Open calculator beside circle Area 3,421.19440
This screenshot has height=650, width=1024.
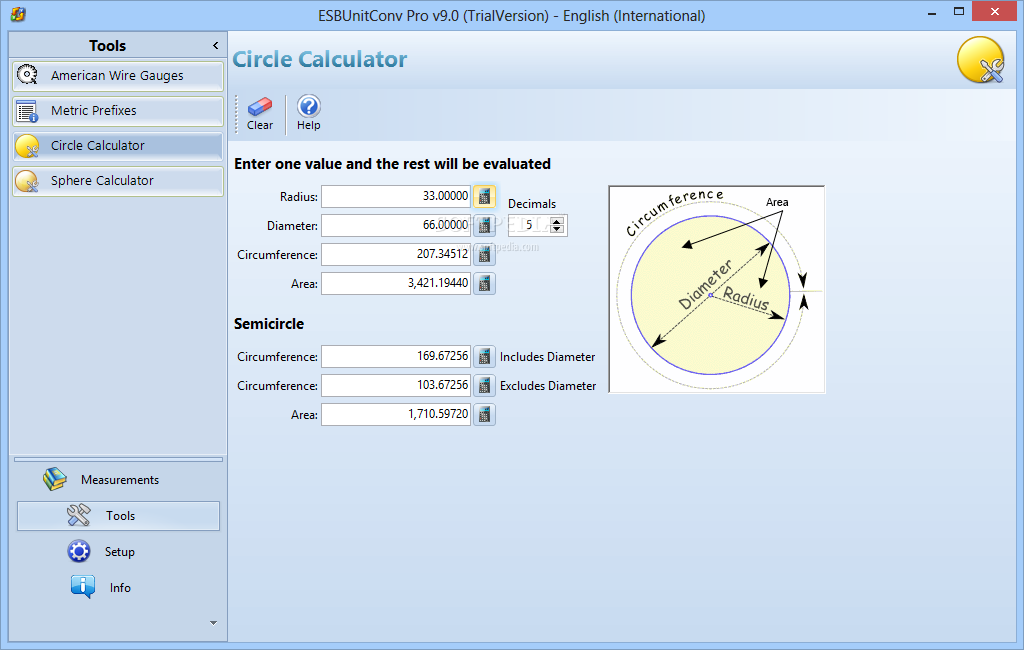(485, 284)
